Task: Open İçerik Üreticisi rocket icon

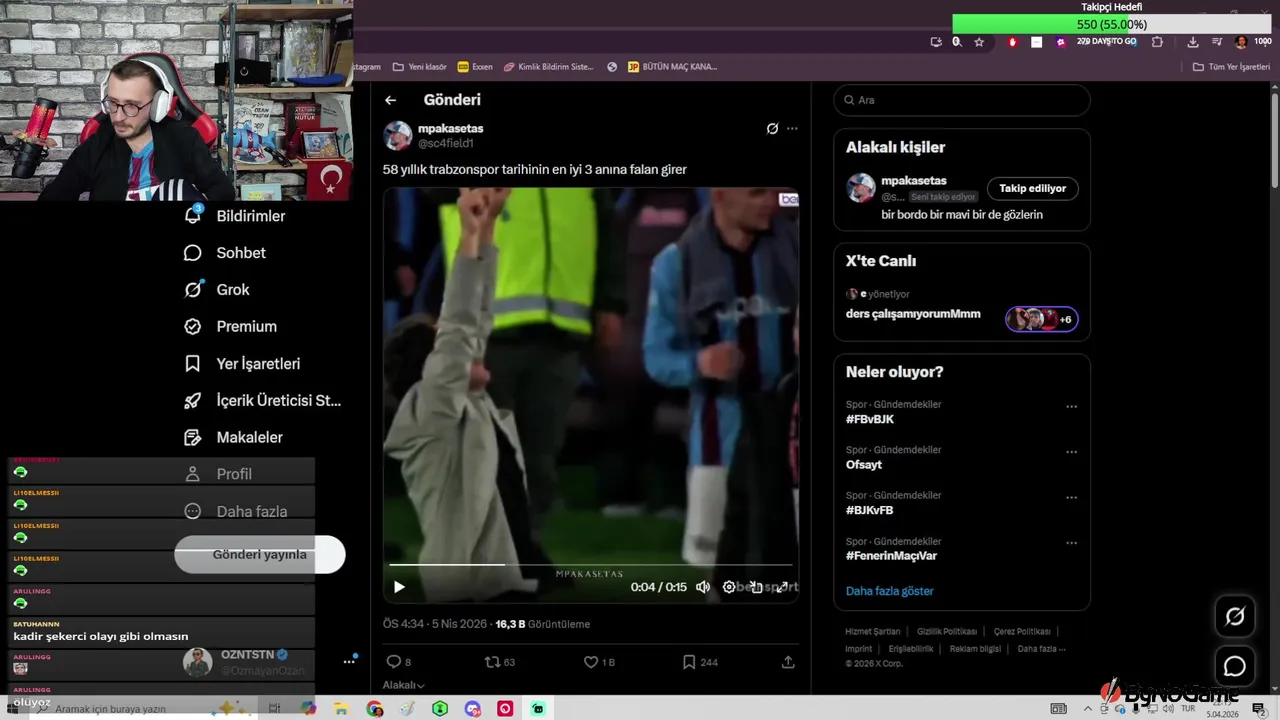Action: click(193, 401)
